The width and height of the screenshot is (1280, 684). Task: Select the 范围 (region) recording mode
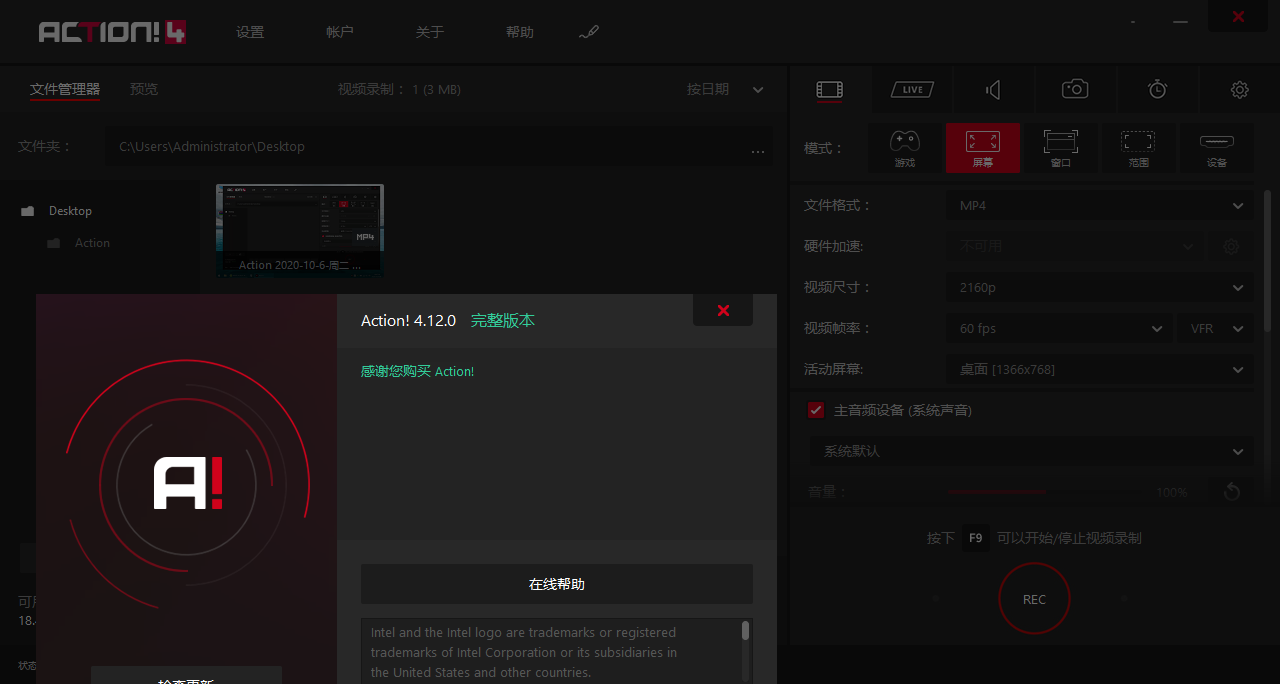[x=1139, y=147]
